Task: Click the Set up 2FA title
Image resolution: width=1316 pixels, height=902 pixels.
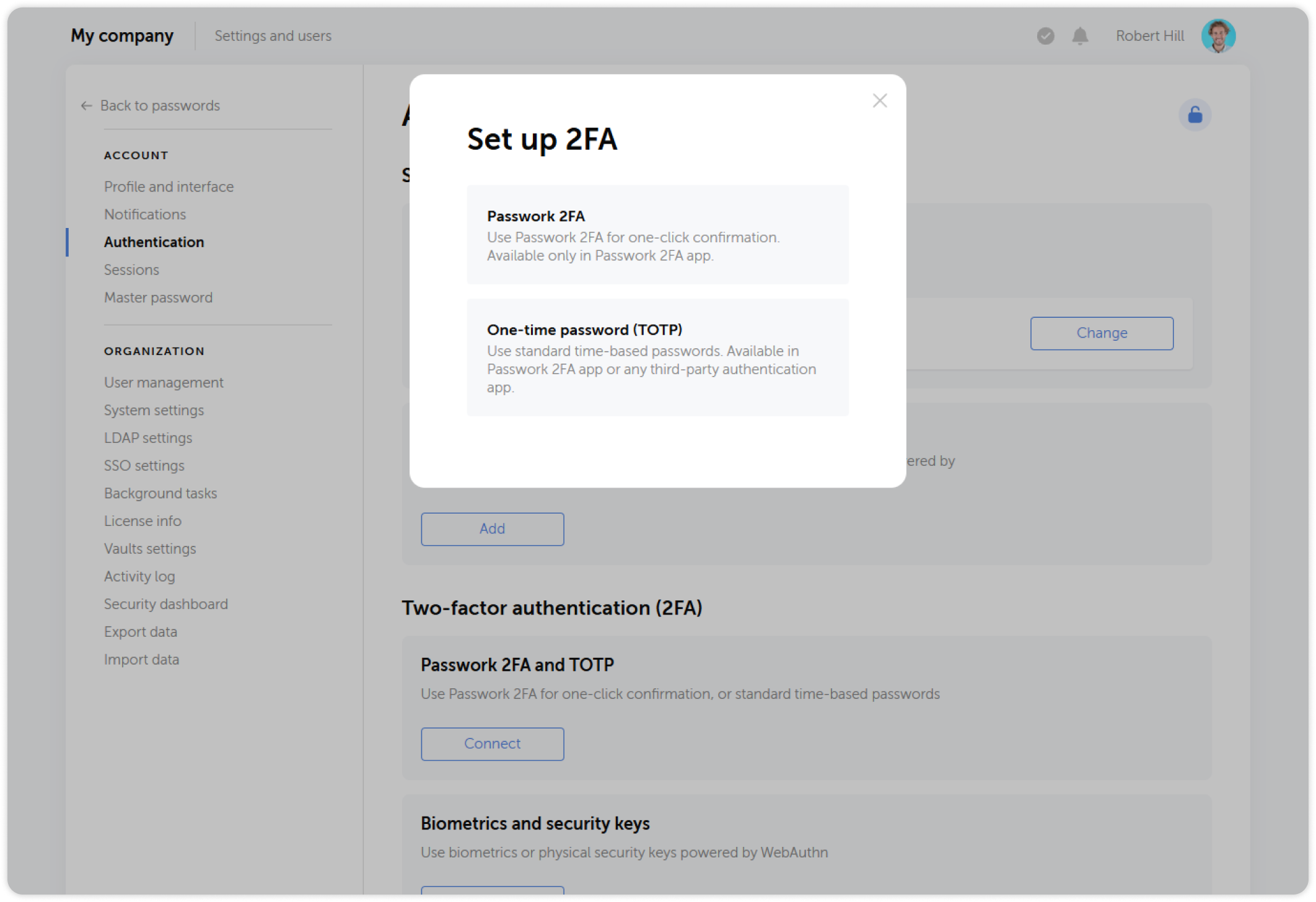Action: (542, 139)
